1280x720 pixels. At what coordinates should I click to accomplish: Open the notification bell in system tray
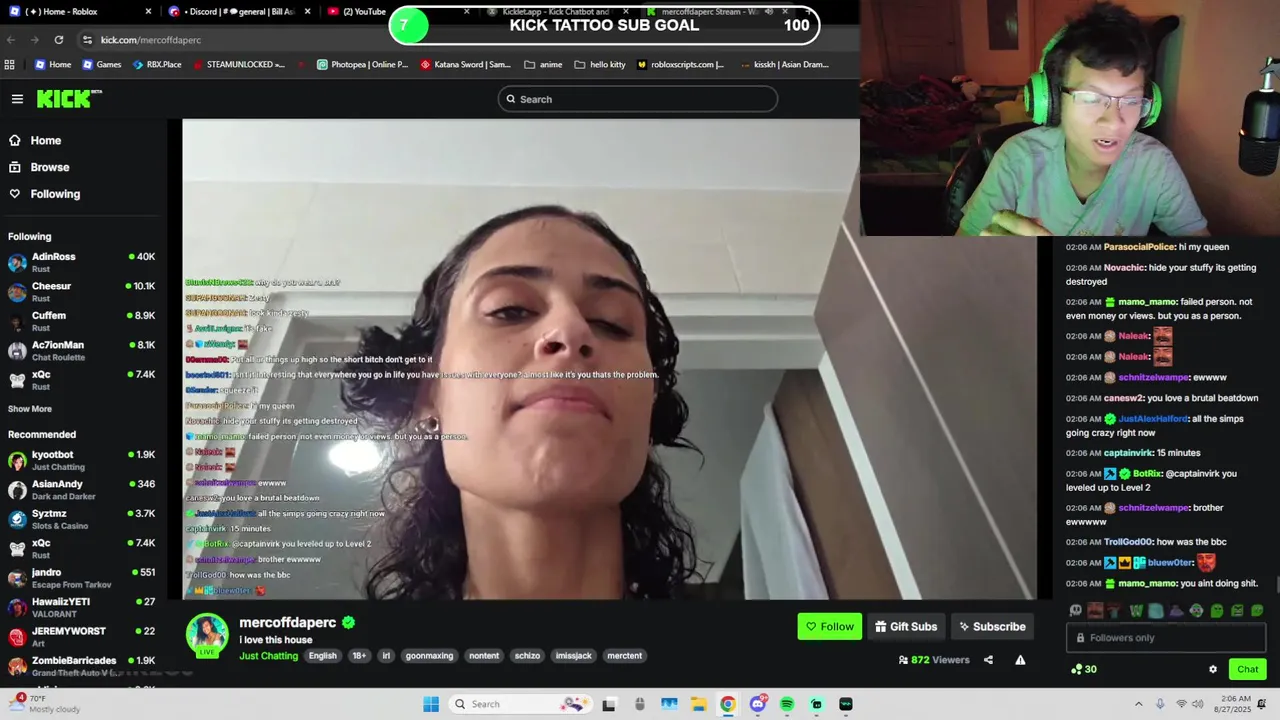1262,704
